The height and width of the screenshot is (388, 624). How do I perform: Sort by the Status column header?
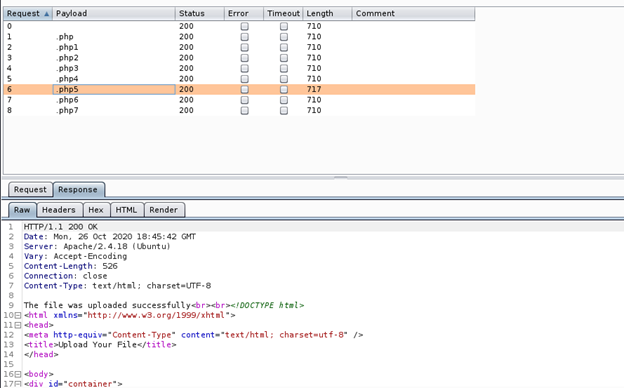click(x=200, y=14)
